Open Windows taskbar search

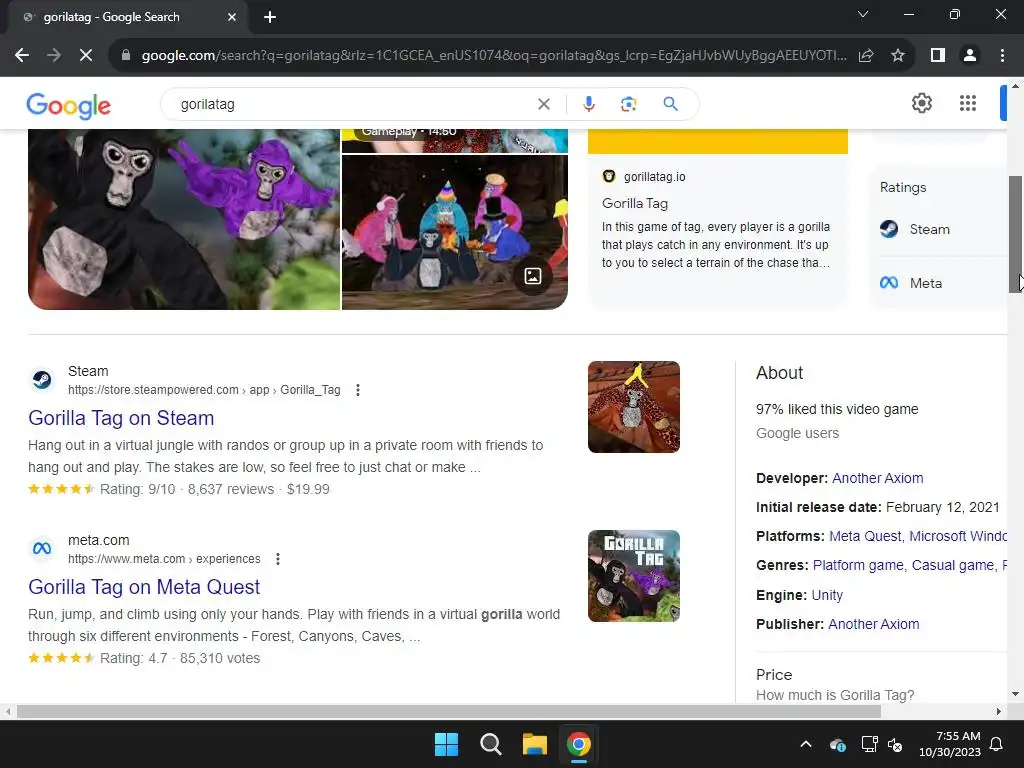pos(490,744)
